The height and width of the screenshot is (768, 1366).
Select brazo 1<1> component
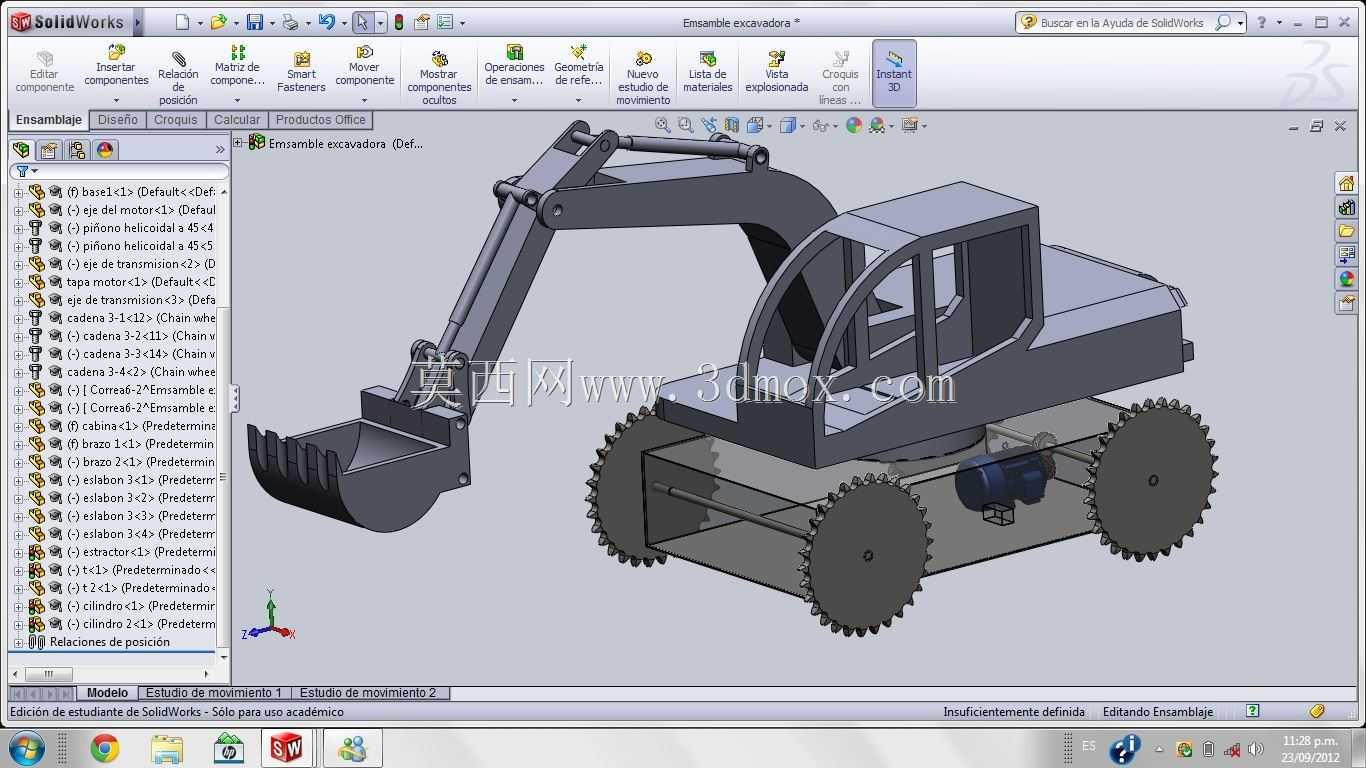click(x=141, y=444)
